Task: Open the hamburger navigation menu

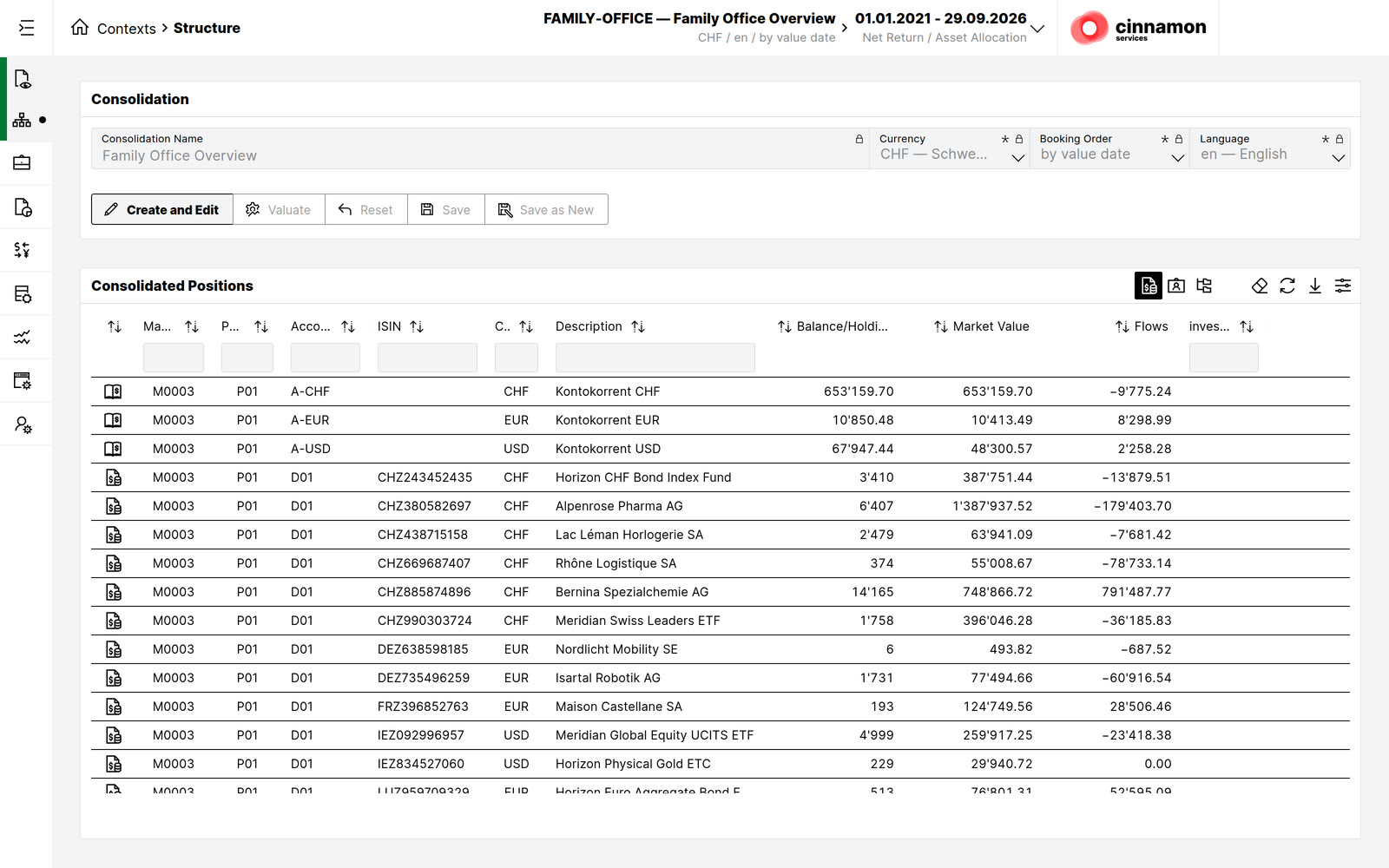Action: click(27, 28)
